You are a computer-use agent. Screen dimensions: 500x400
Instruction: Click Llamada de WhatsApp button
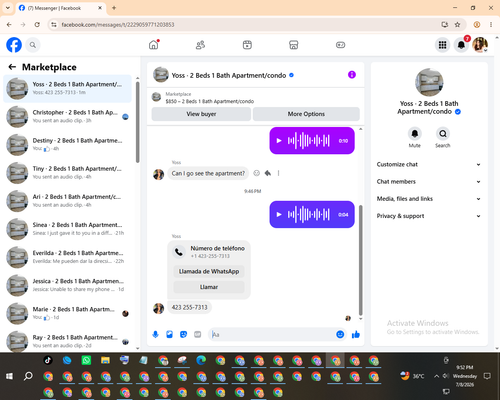(209, 271)
